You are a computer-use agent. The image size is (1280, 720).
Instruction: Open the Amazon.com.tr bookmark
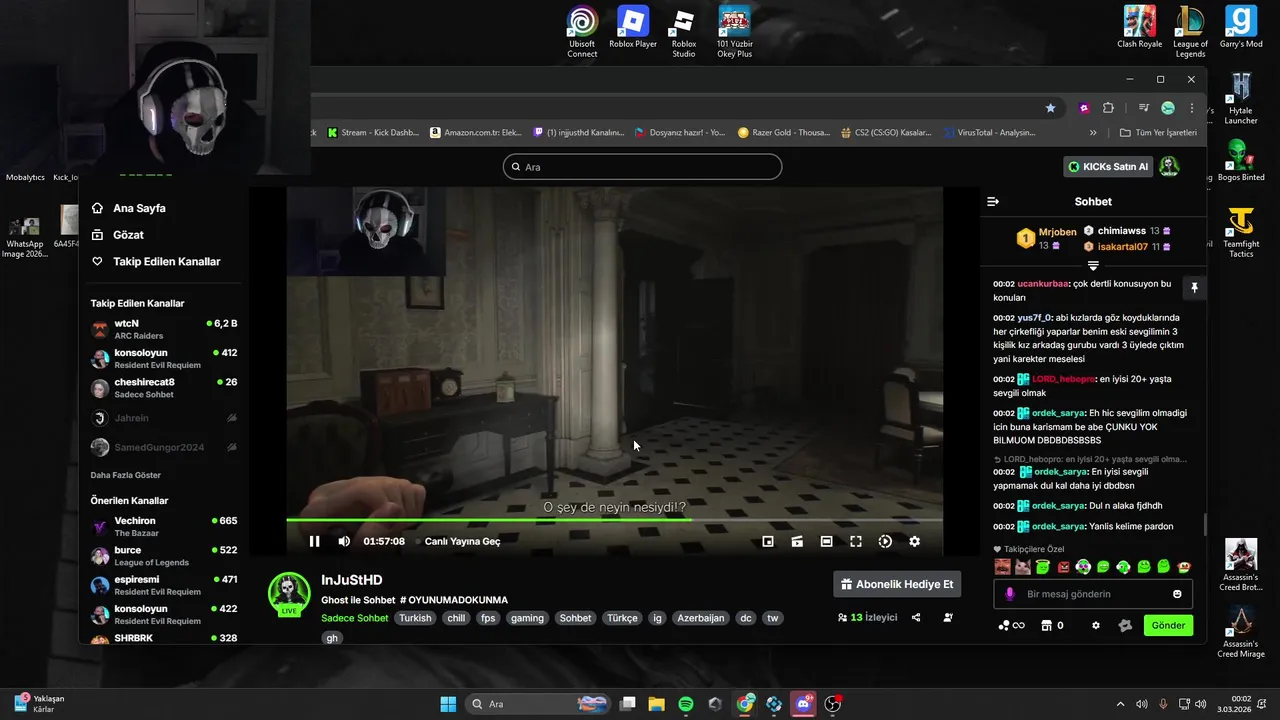click(476, 132)
